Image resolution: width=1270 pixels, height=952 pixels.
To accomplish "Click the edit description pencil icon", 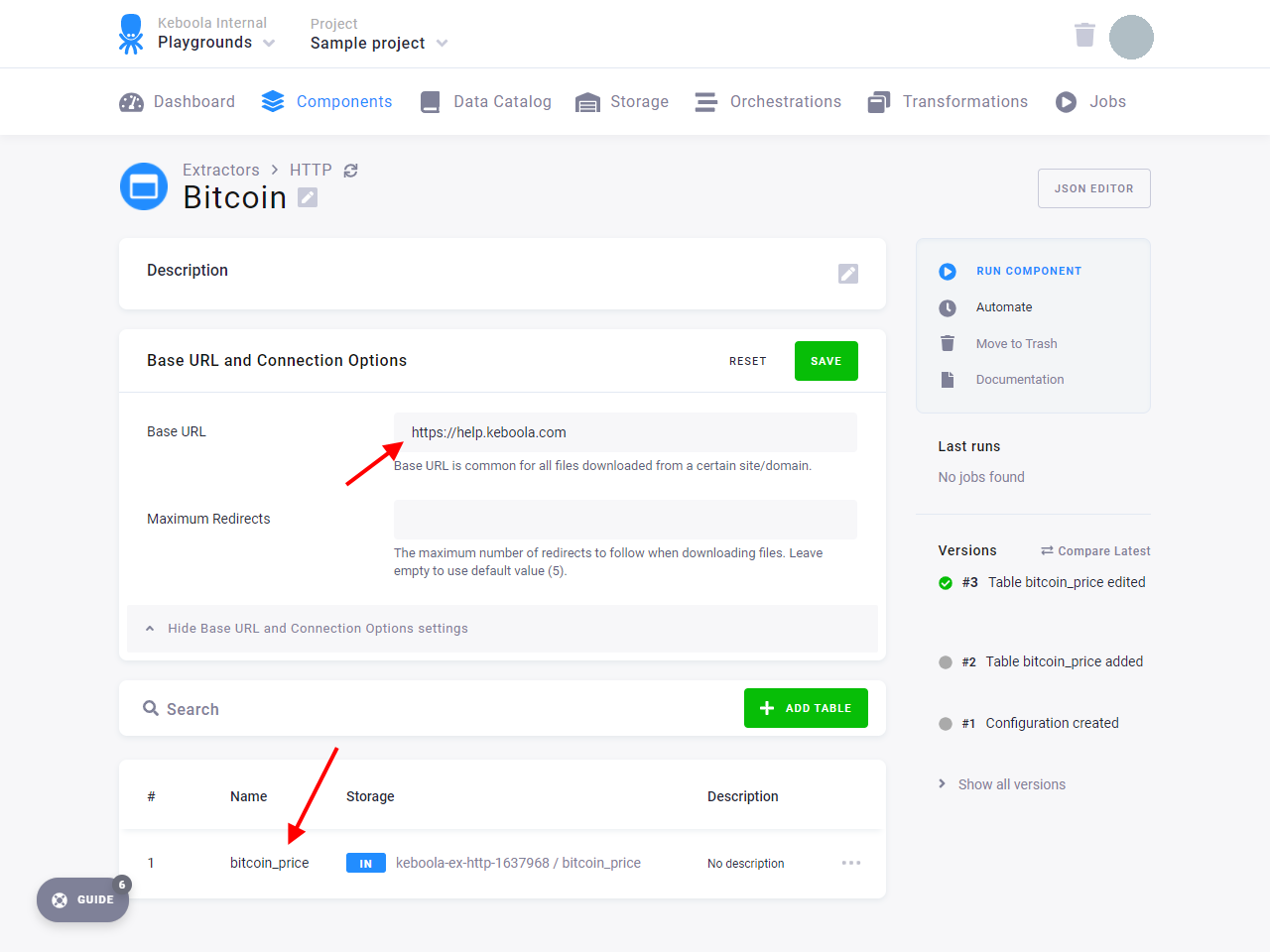I will coord(848,274).
